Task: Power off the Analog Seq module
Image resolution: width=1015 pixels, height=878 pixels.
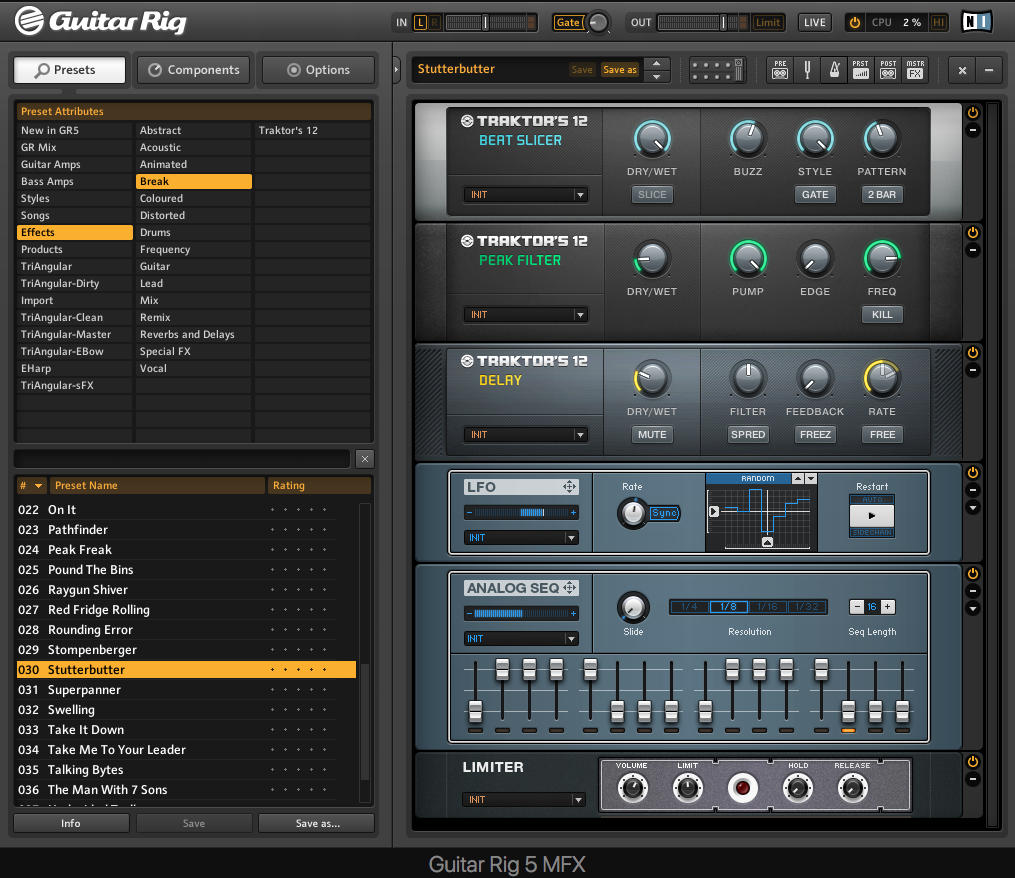Action: pyautogui.click(x=972, y=574)
